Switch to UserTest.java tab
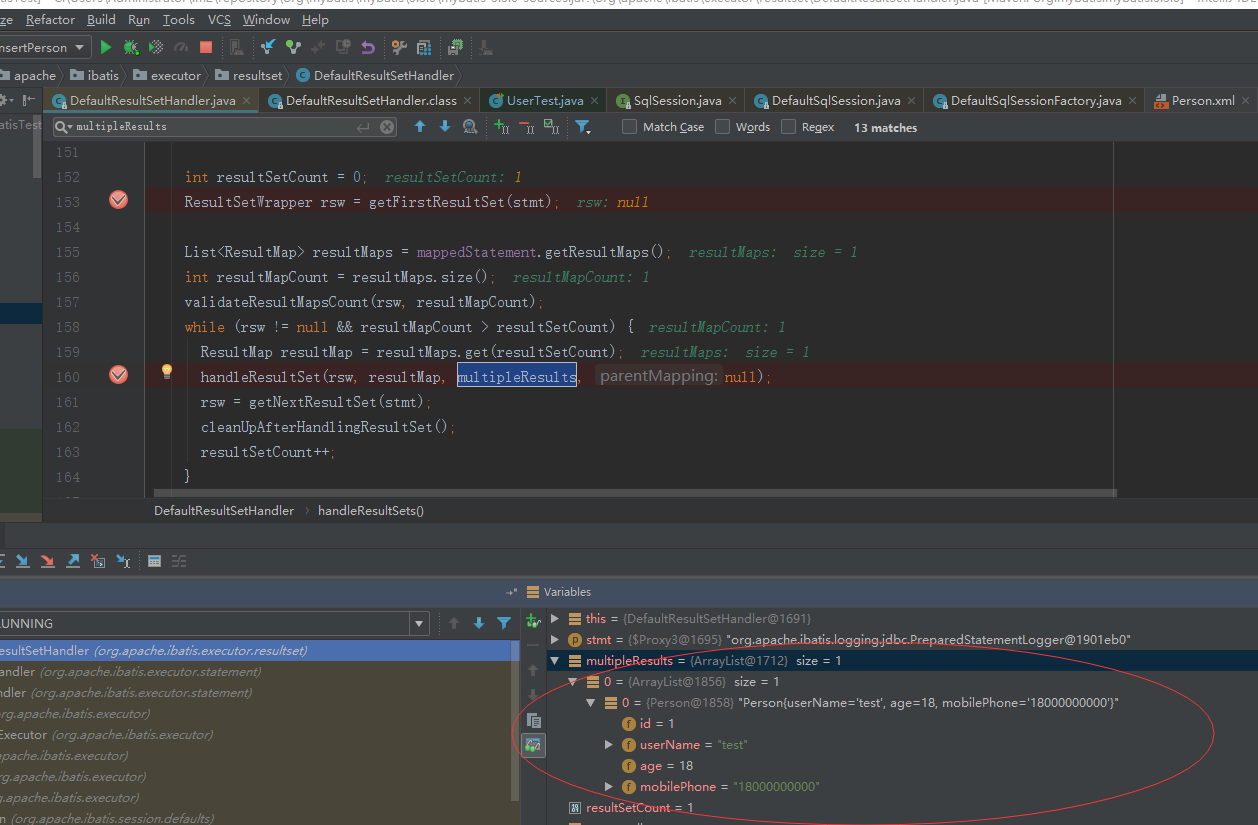The height and width of the screenshot is (825, 1258). 544,101
